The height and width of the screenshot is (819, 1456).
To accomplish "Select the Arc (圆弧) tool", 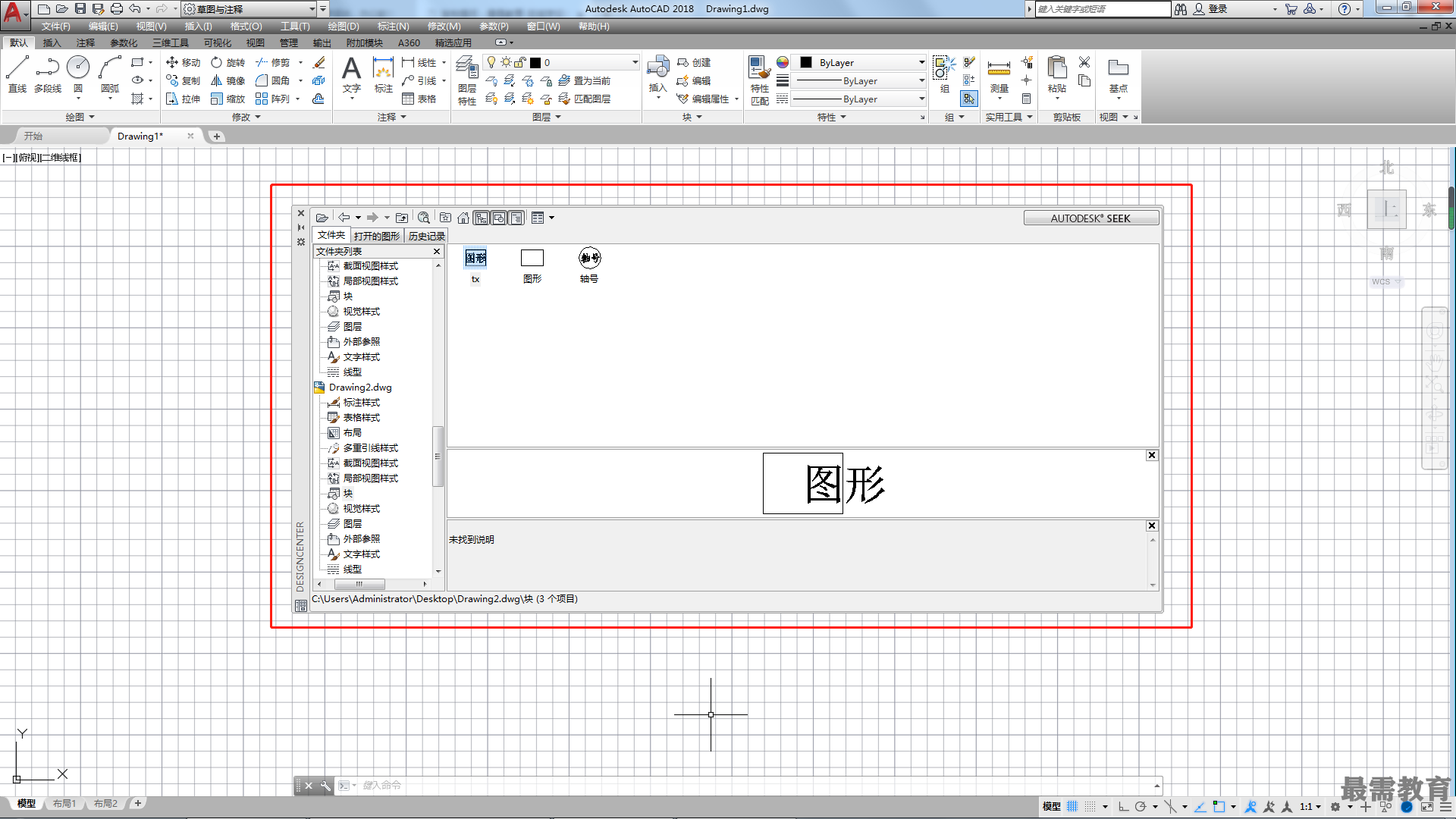I will pyautogui.click(x=110, y=74).
